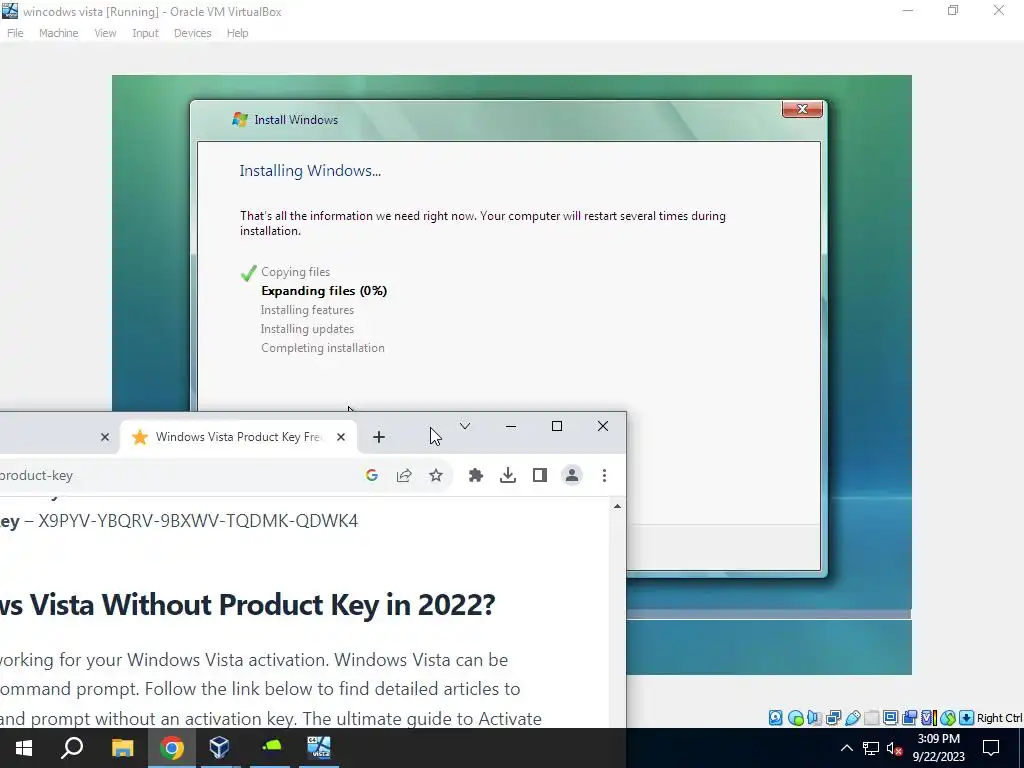Open the Chrome profile avatar
Viewport: 1024px width, 768px height.
[572, 475]
